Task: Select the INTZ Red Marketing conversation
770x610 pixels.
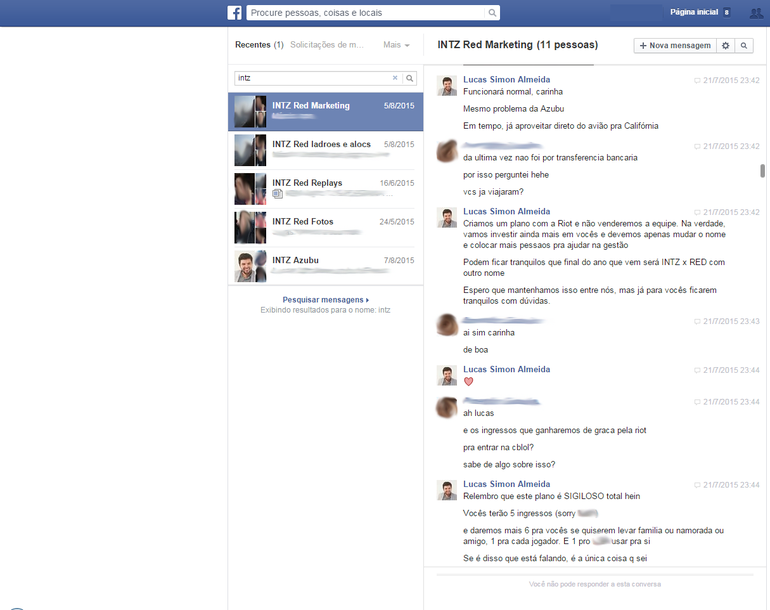Action: pos(326,111)
